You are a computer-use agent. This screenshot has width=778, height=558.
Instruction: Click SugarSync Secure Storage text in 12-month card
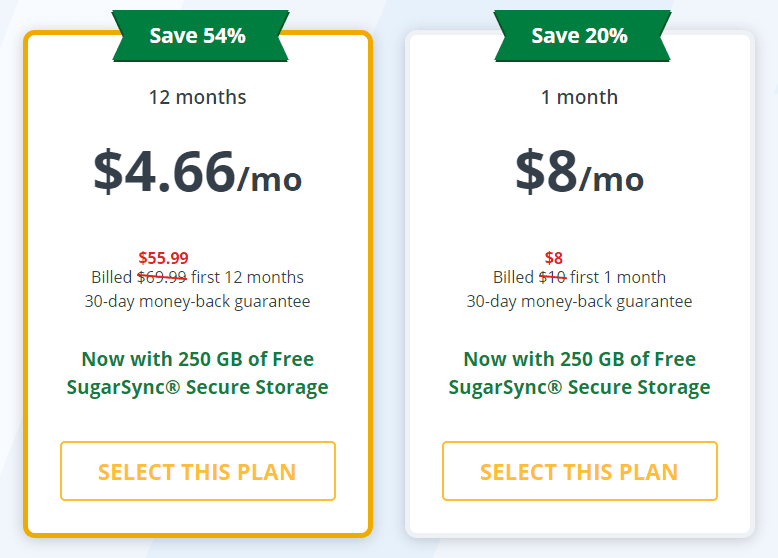197,387
